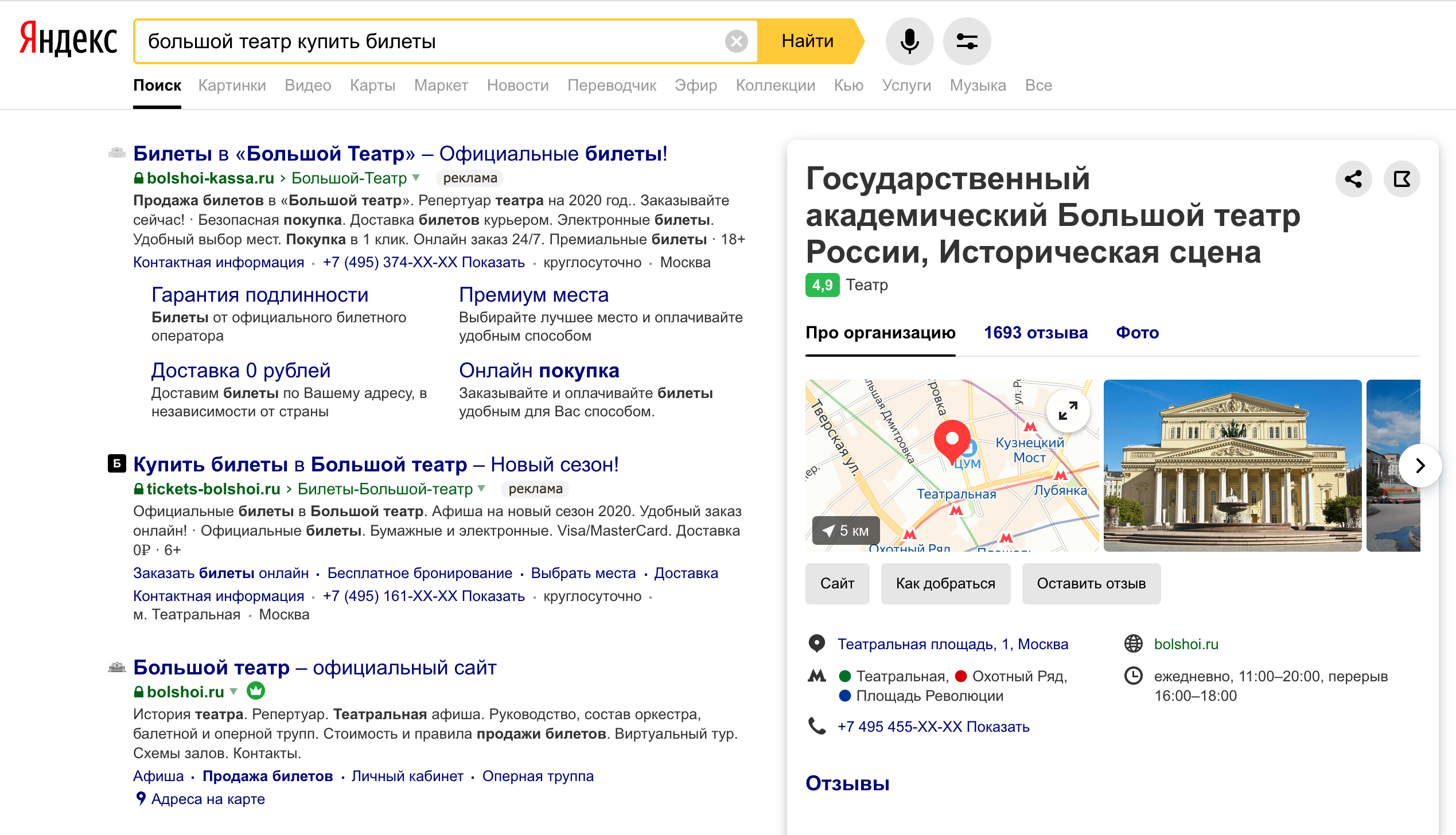Click the metro M icon in the card
Screen dimensions: 1456x835
[x=816, y=676]
